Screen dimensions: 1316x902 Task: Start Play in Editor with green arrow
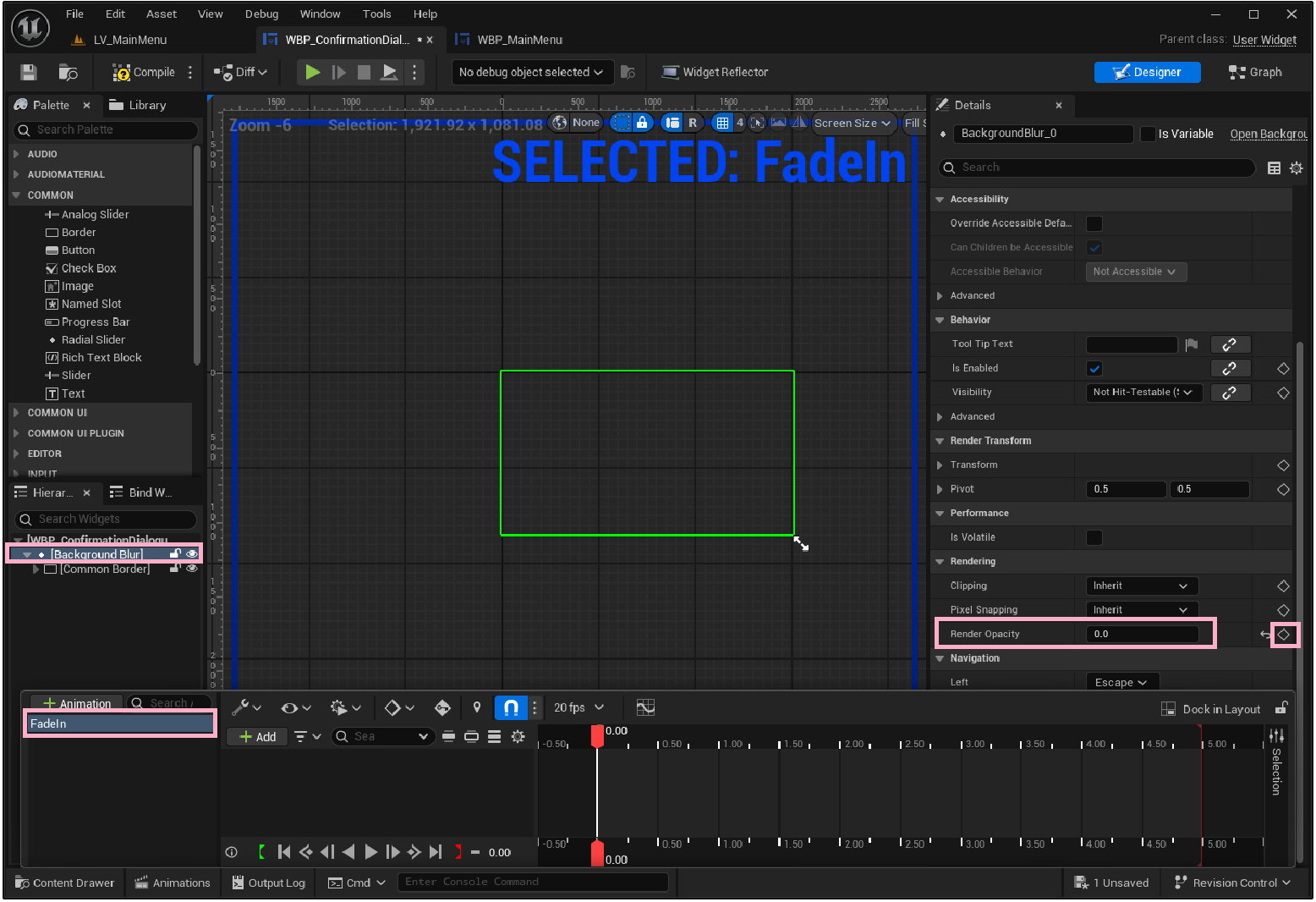(x=313, y=73)
